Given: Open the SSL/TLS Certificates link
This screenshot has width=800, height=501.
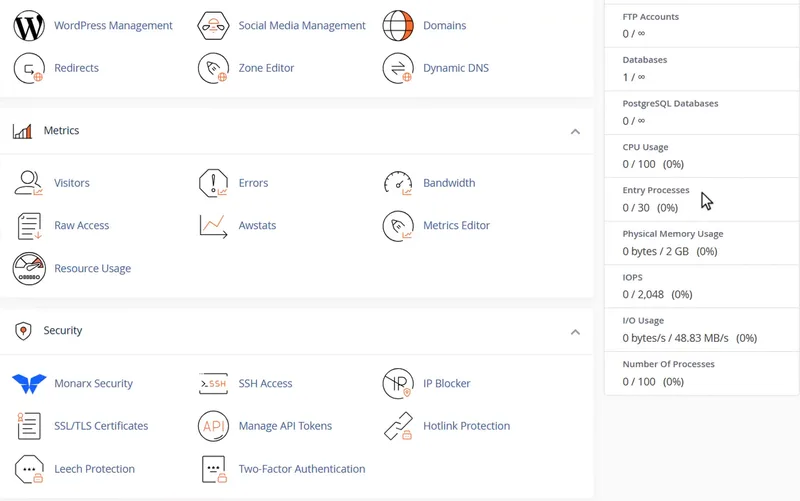Looking at the screenshot, I should (x=101, y=426).
